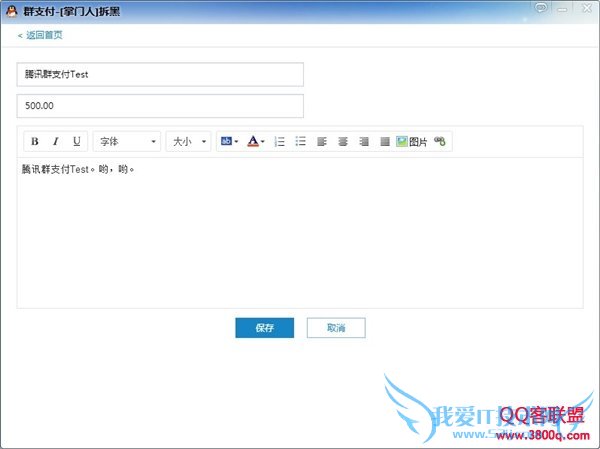Expand font color dropdown arrow
Screen dimensions: 600x449
coord(262,142)
